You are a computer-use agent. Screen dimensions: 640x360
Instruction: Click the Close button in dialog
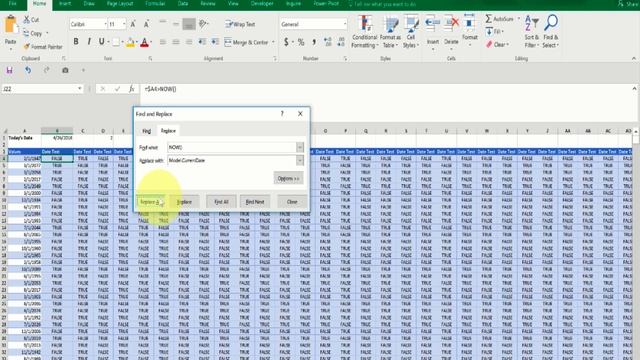tap(292, 202)
